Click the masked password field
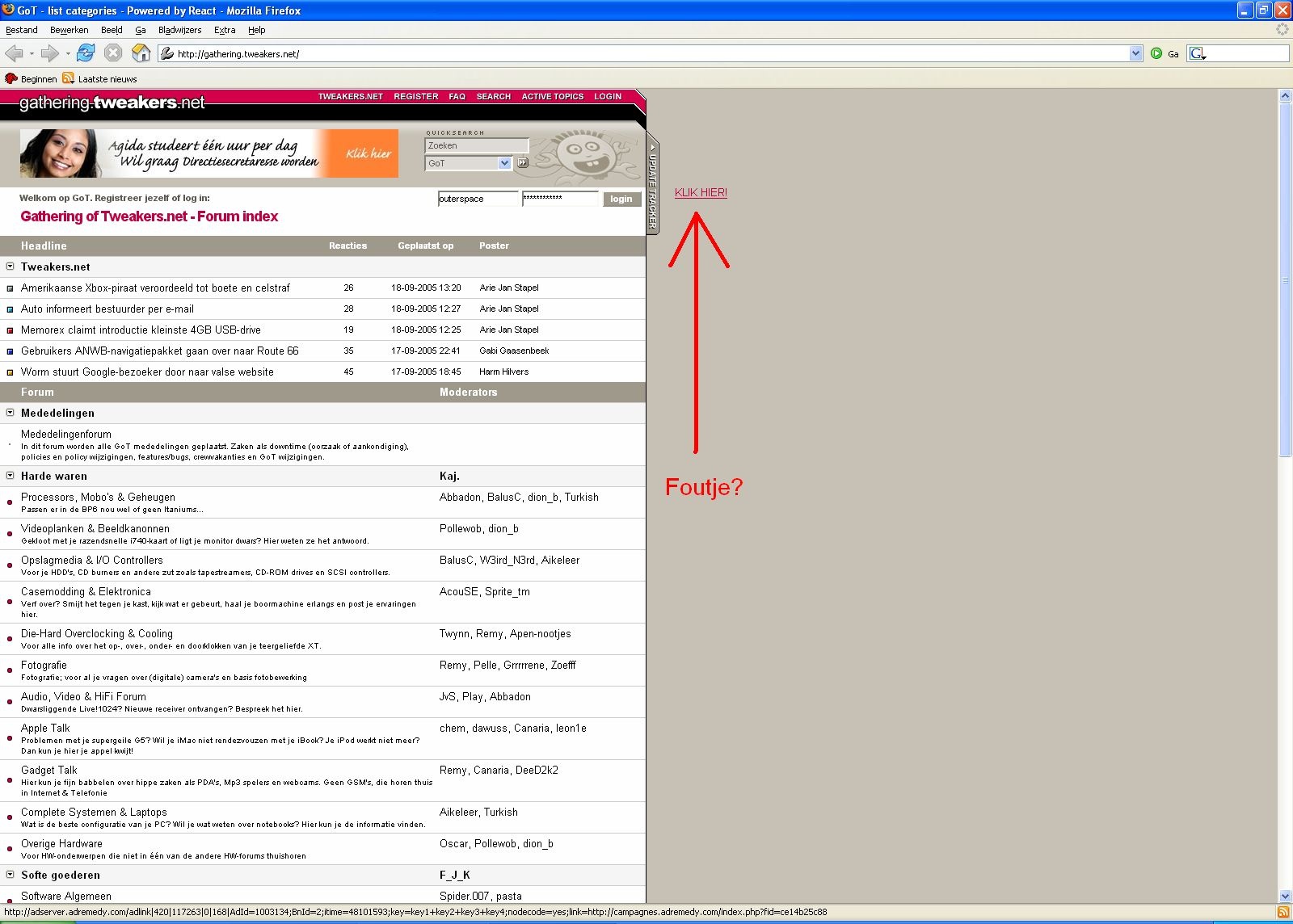Screen dimensions: 1293x924 coord(560,199)
